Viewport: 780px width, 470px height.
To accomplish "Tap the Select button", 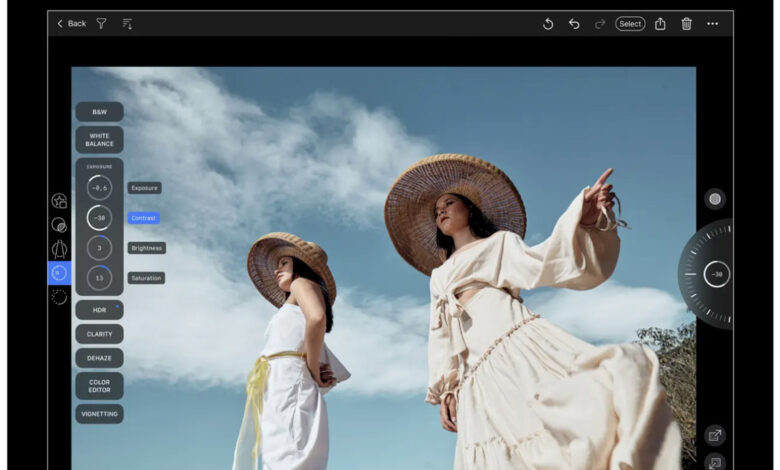I will pyautogui.click(x=630, y=23).
